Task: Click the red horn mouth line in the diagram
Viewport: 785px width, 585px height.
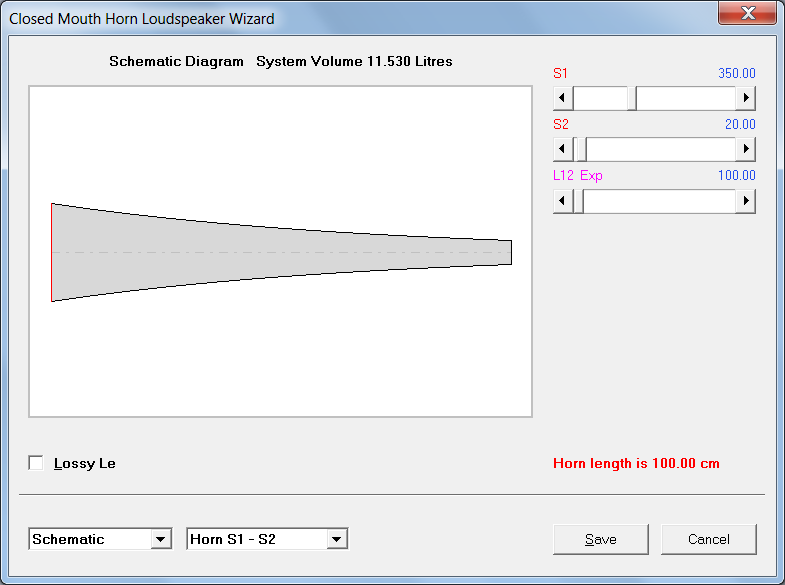Action: pyautogui.click(x=52, y=252)
